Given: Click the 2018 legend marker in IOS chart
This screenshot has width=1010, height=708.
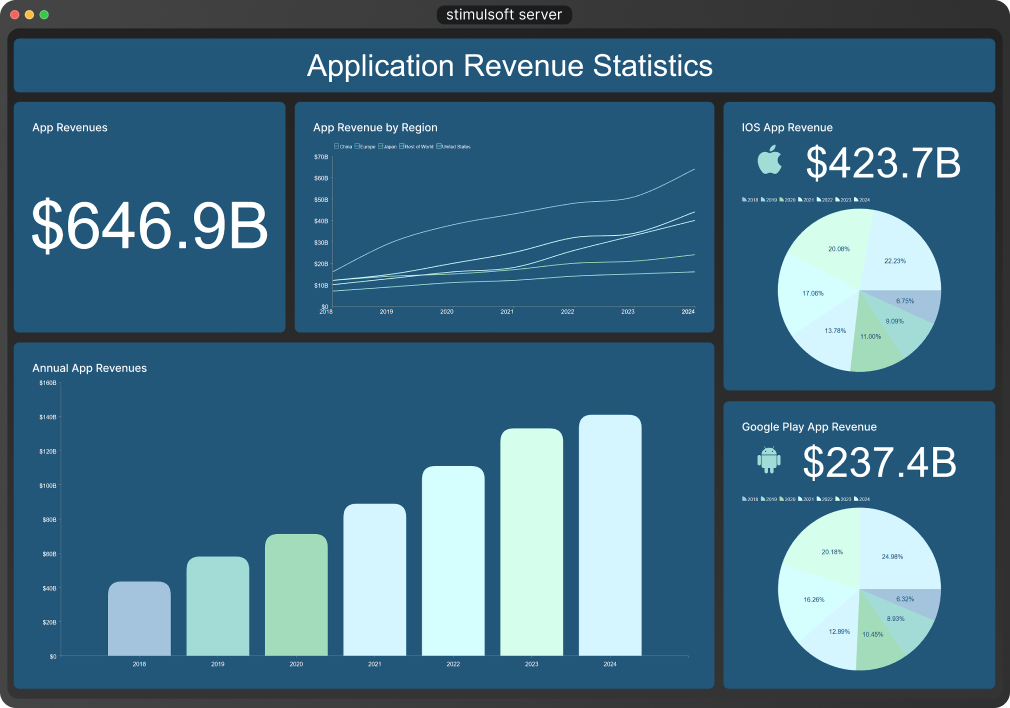Looking at the screenshot, I should 745,200.
